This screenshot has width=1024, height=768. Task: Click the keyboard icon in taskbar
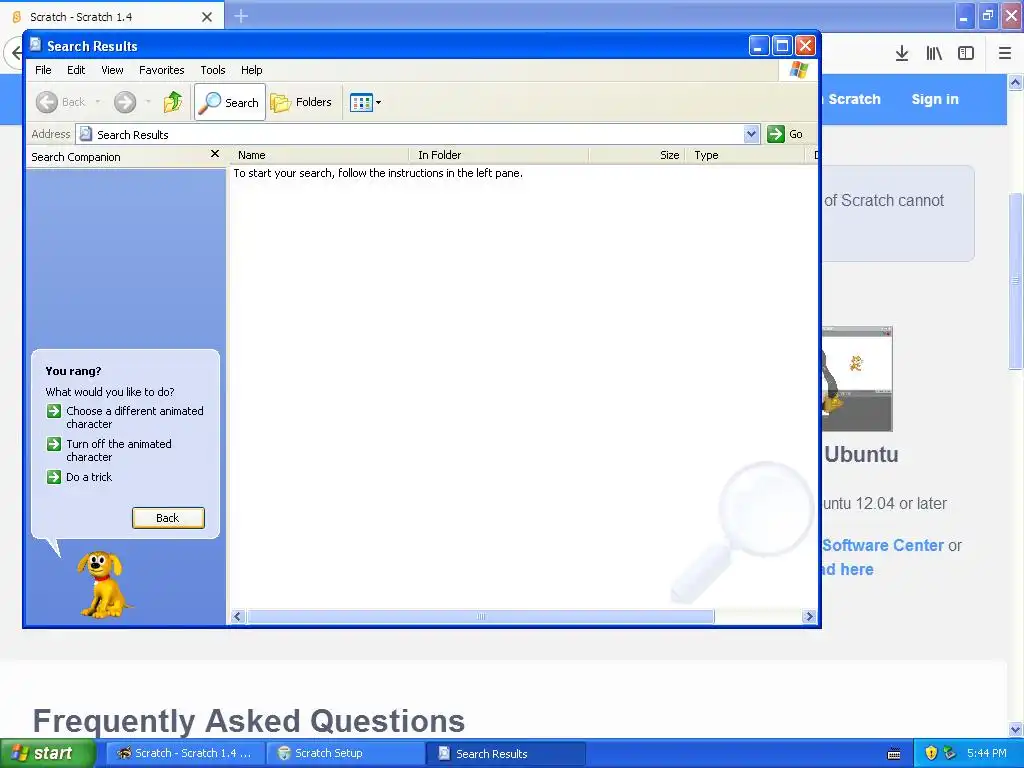coord(894,754)
